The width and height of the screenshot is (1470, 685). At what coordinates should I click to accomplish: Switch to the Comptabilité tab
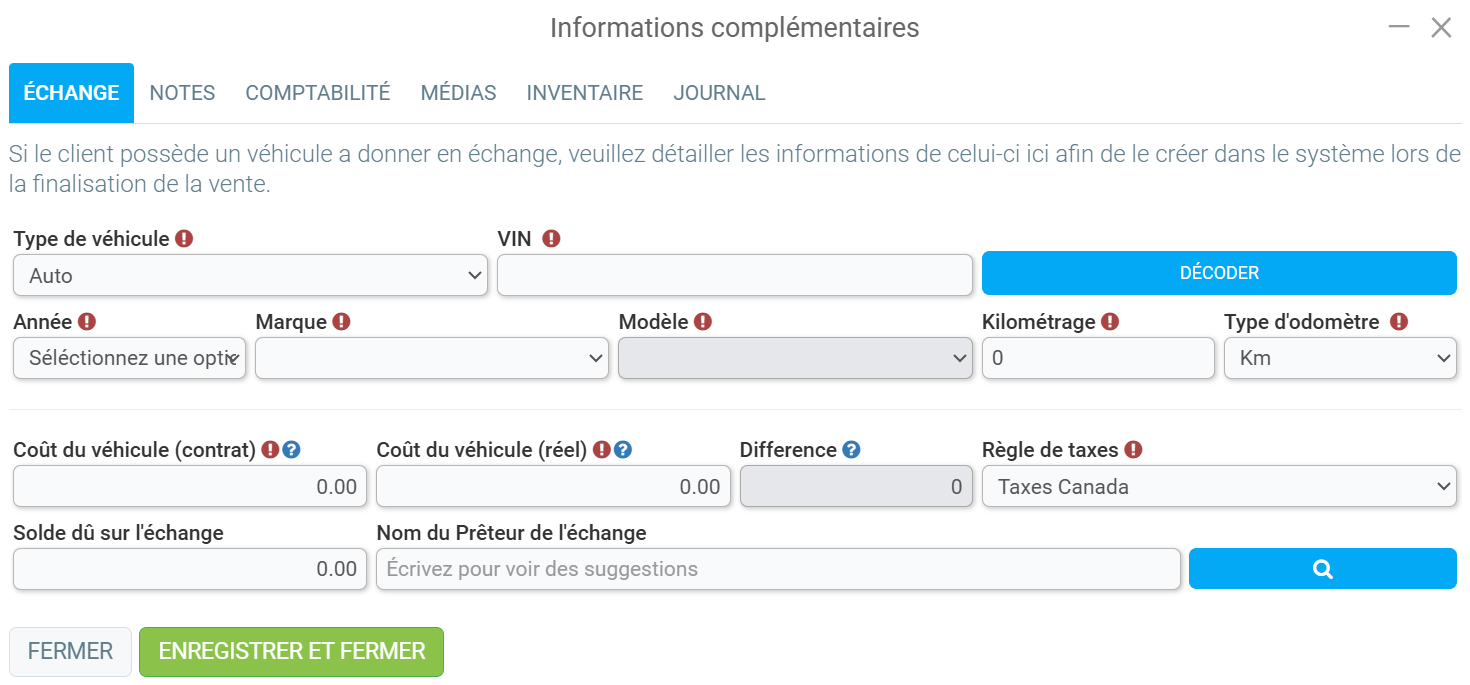click(318, 93)
